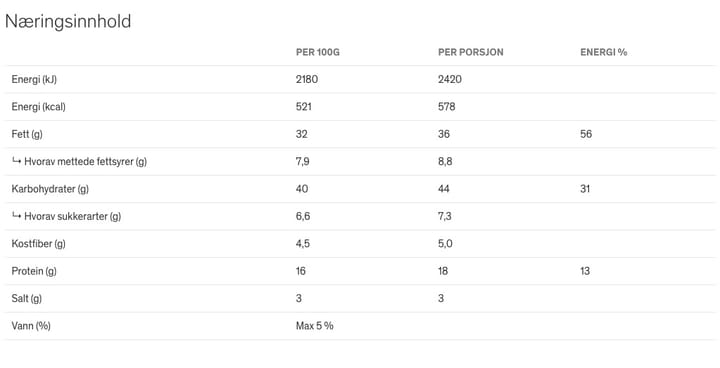Select the 2180 kJ per 100g value

point(307,79)
